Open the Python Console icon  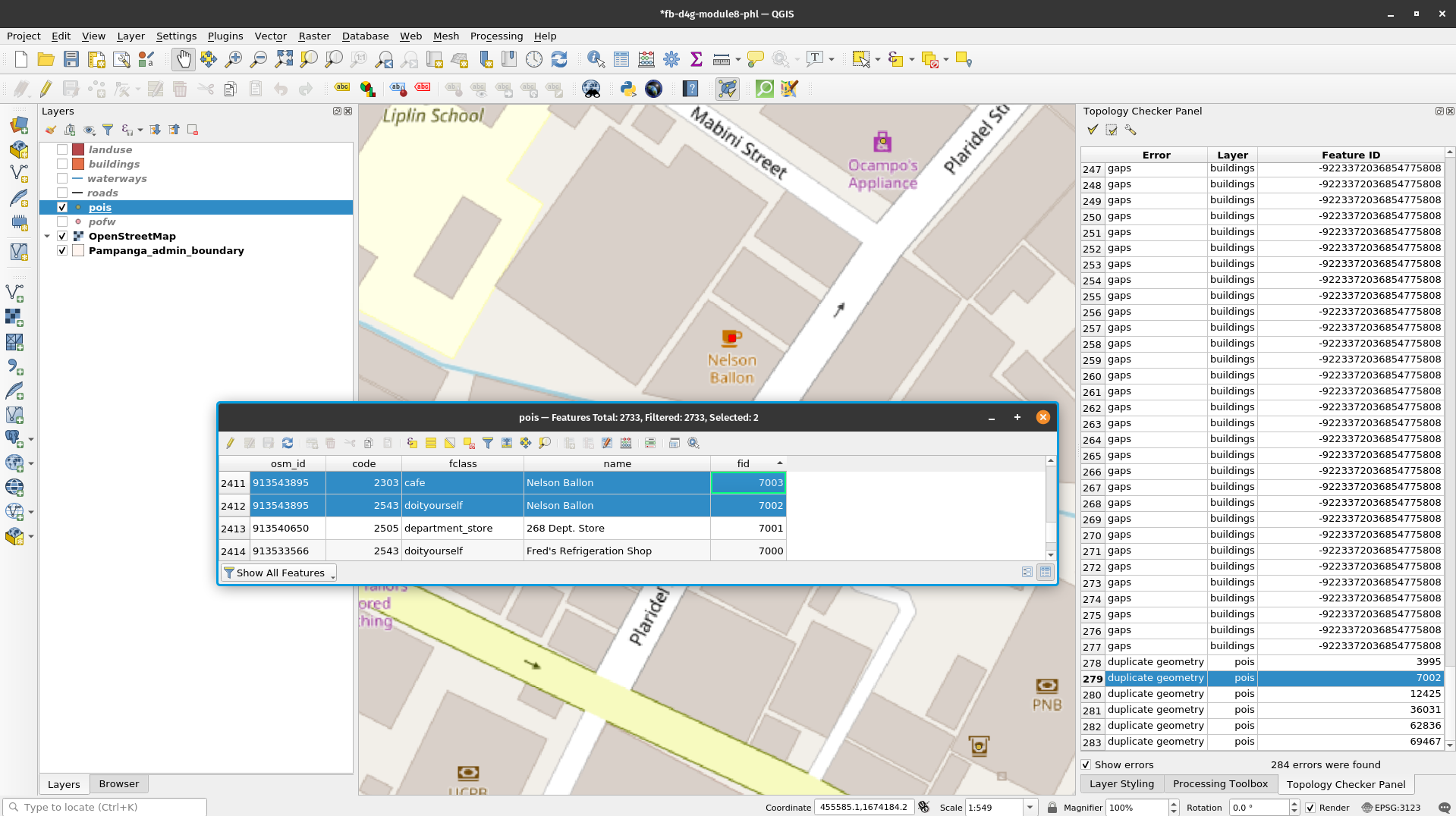[627, 89]
